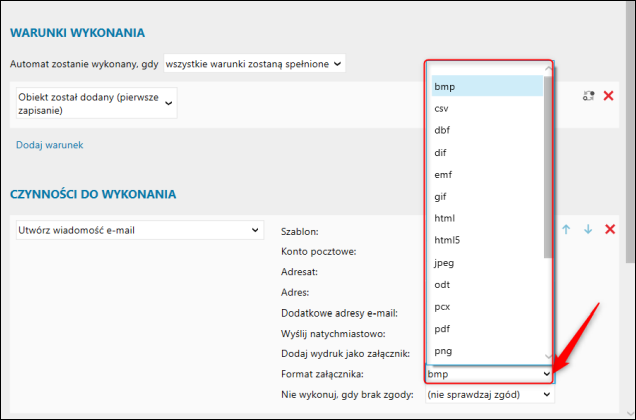Open the 'wszystkie warunki zostaną spełnione' dropdown
Image resolution: width=636 pixels, height=420 pixels.
pos(254,63)
